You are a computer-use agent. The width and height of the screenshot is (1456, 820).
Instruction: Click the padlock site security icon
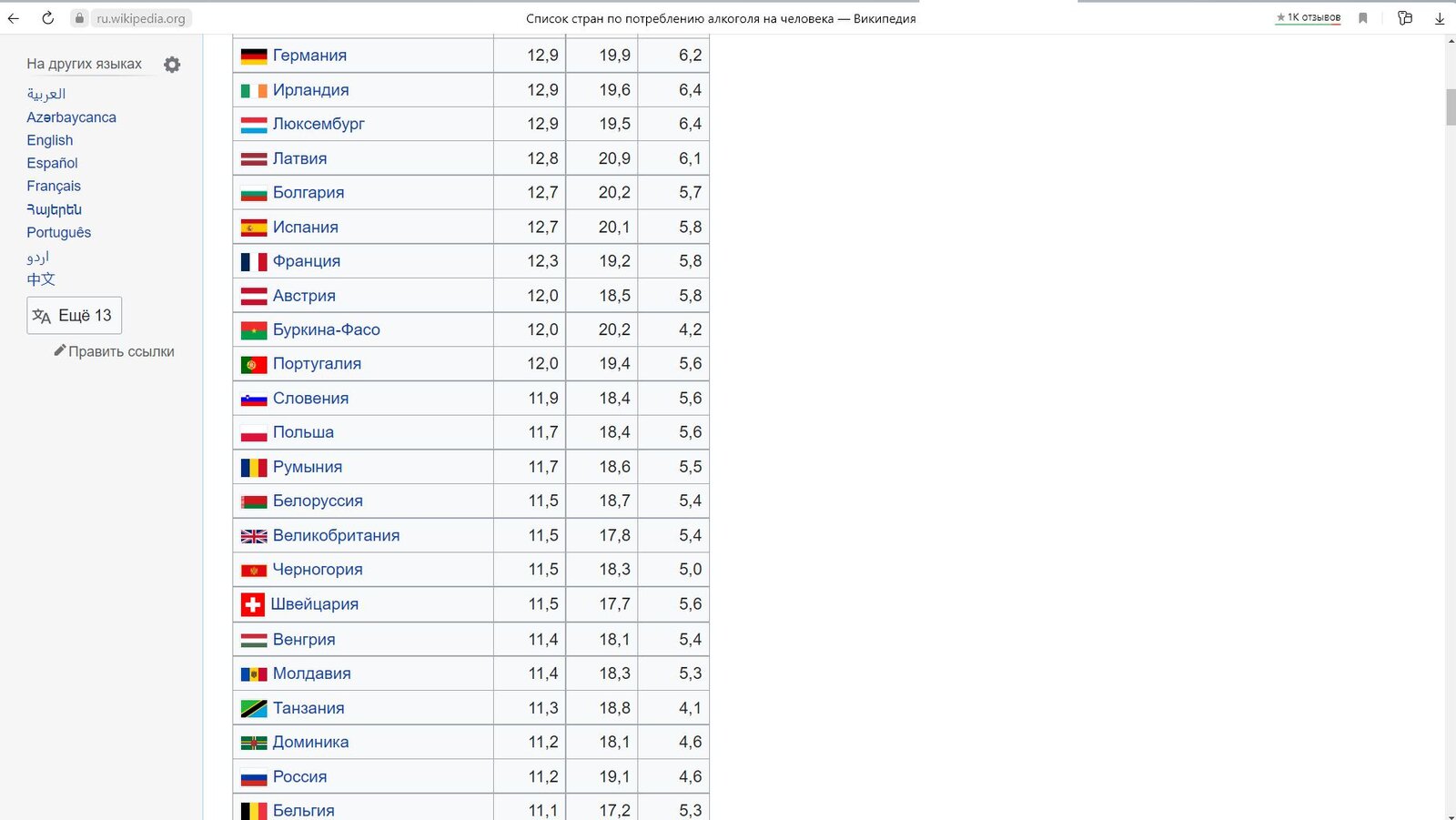[80, 18]
